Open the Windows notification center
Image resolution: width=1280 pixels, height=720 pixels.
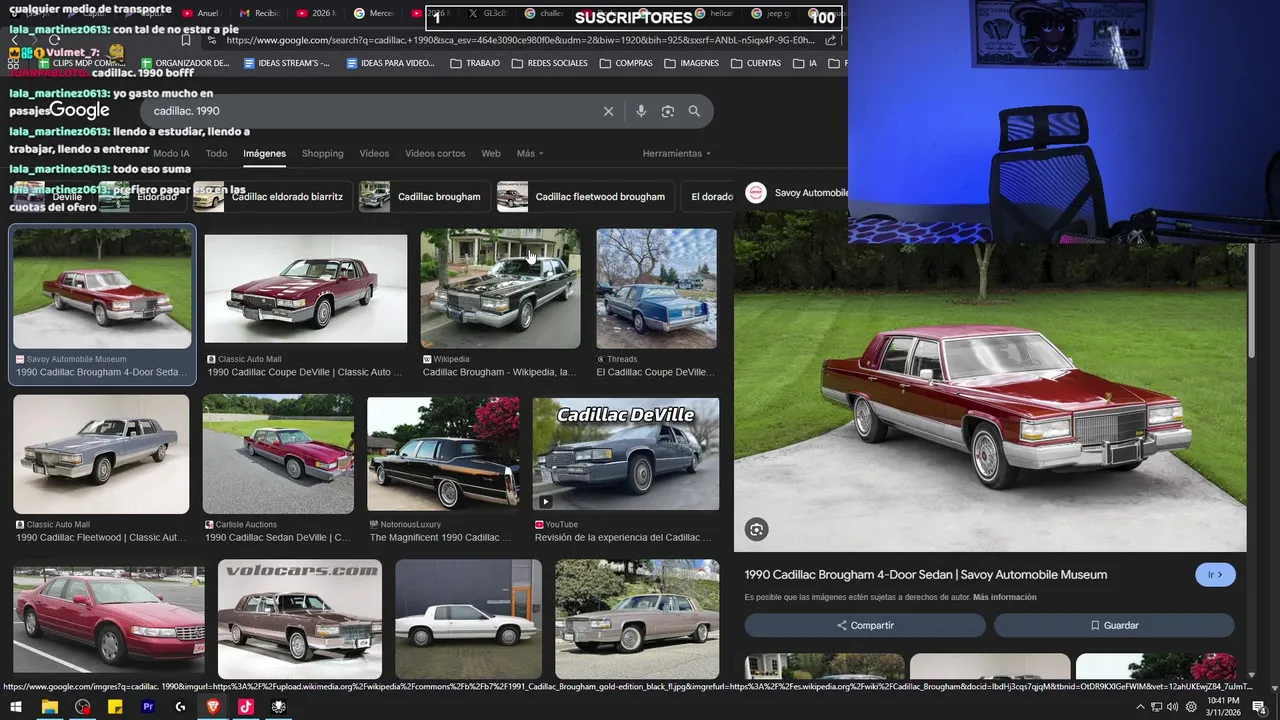click(1259, 707)
